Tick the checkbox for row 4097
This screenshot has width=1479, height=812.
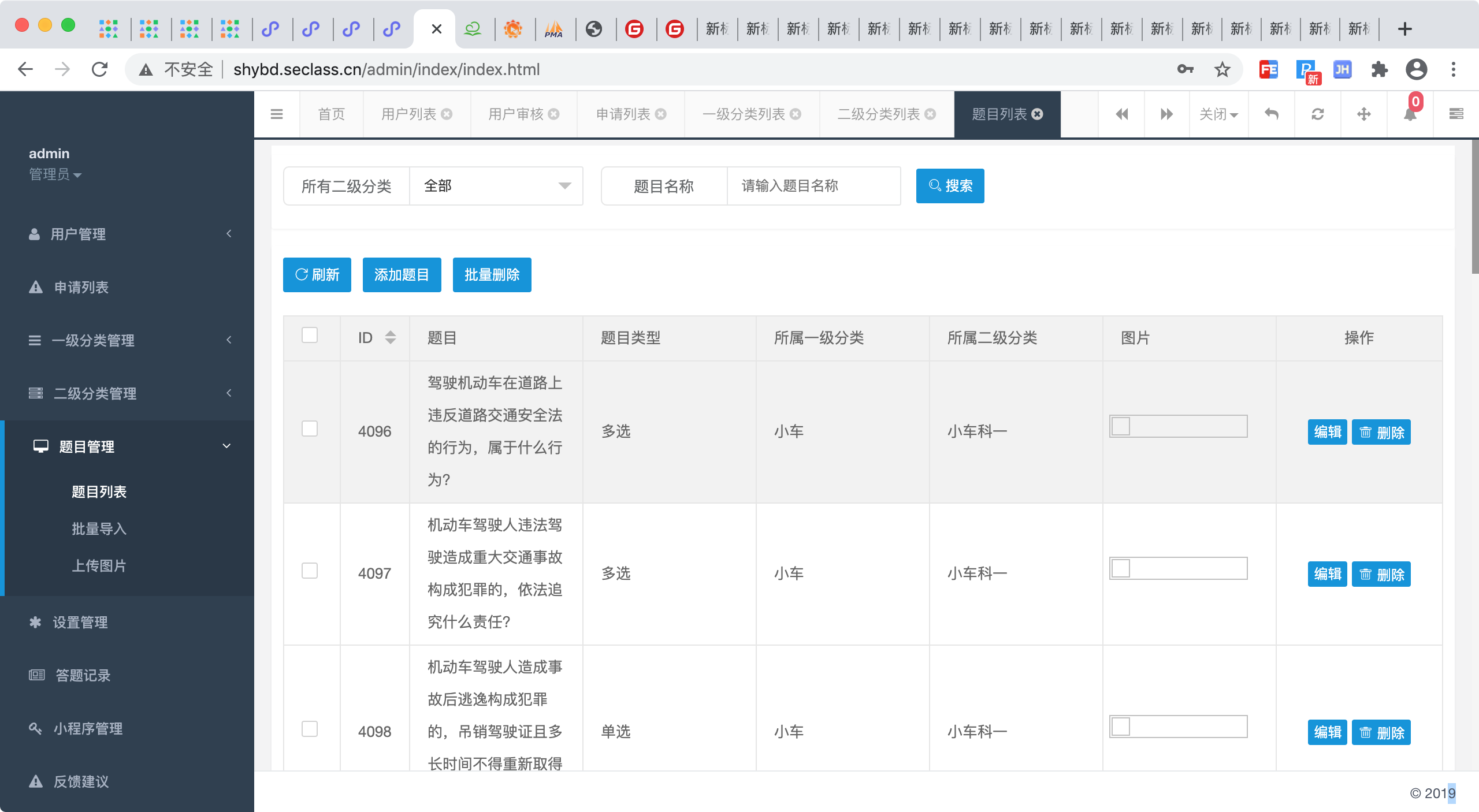click(x=310, y=571)
